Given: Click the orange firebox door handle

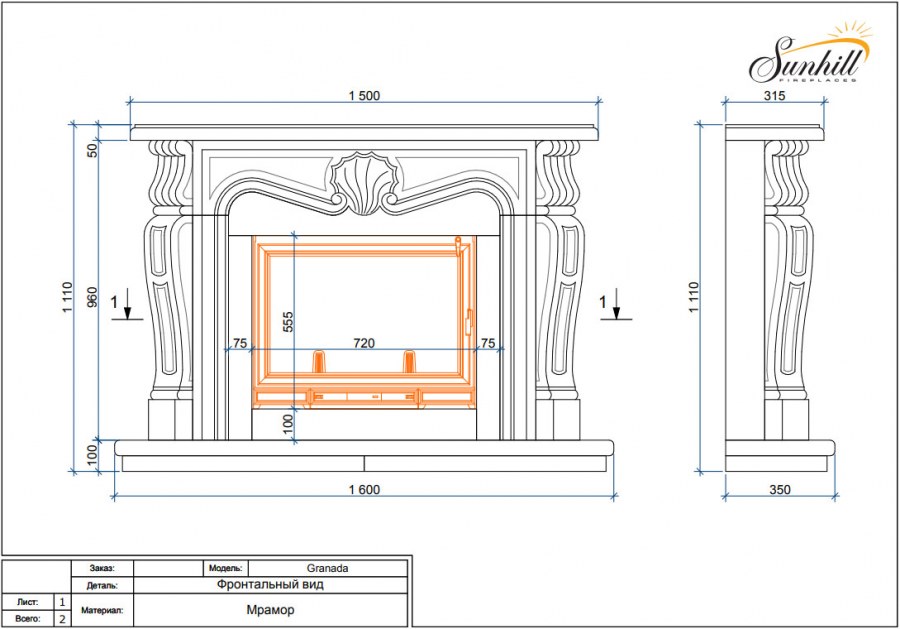Looking at the screenshot, I should point(467,318).
